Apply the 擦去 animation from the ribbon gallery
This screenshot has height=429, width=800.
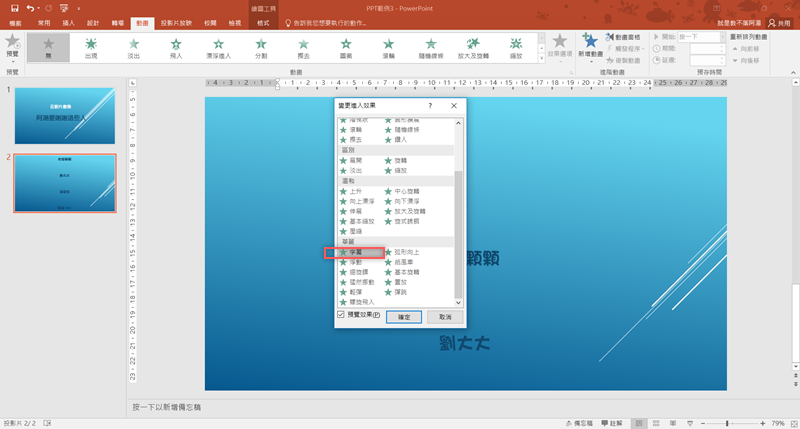(303, 49)
